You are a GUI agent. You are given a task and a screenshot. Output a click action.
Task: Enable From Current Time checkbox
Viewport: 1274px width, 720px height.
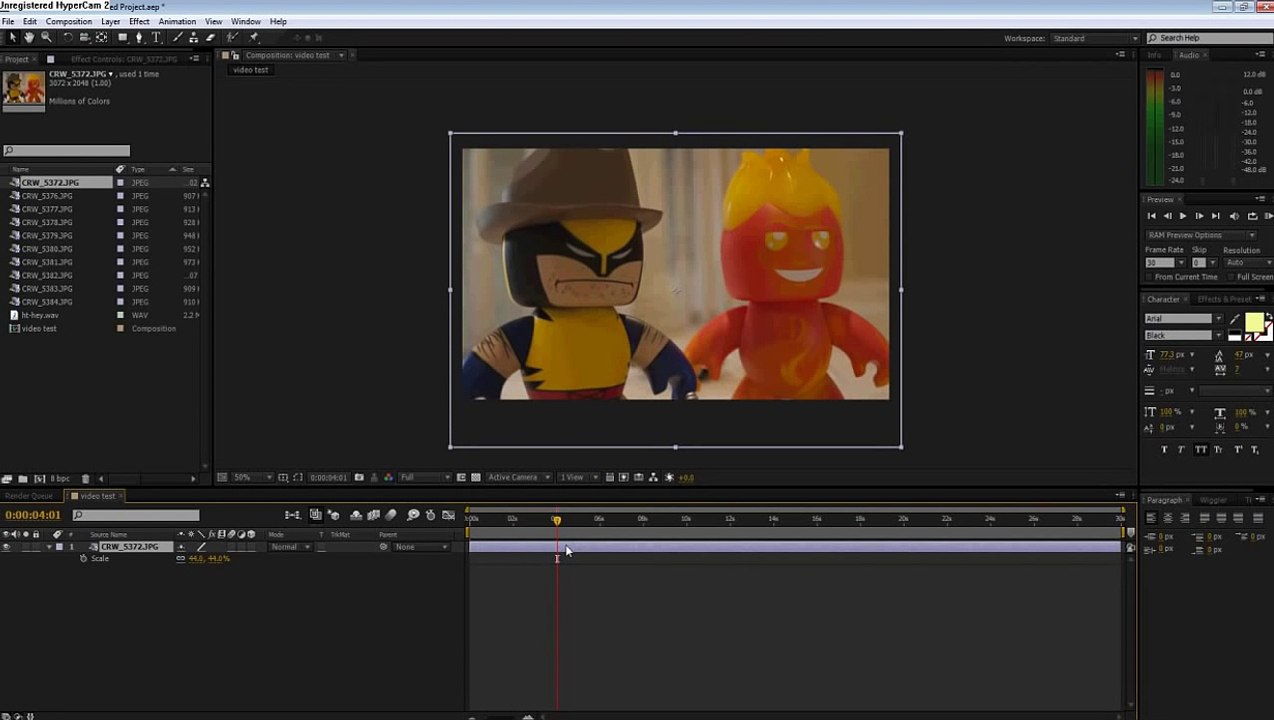coord(1149,277)
